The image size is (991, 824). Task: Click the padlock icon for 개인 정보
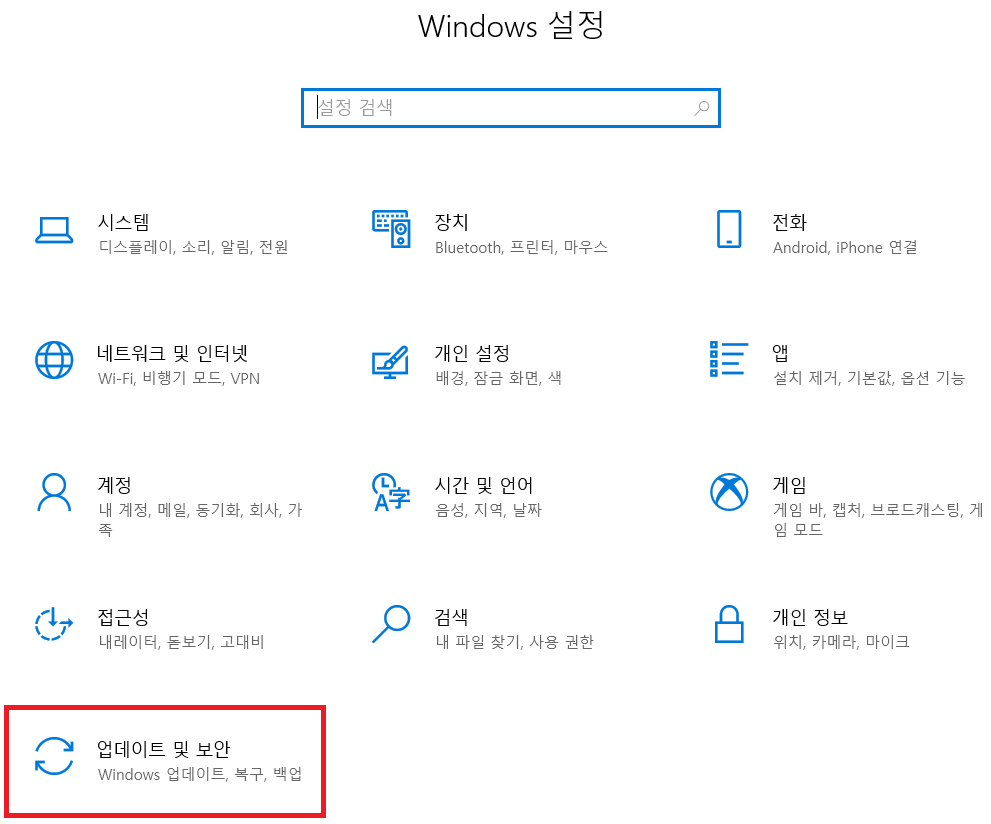click(729, 624)
